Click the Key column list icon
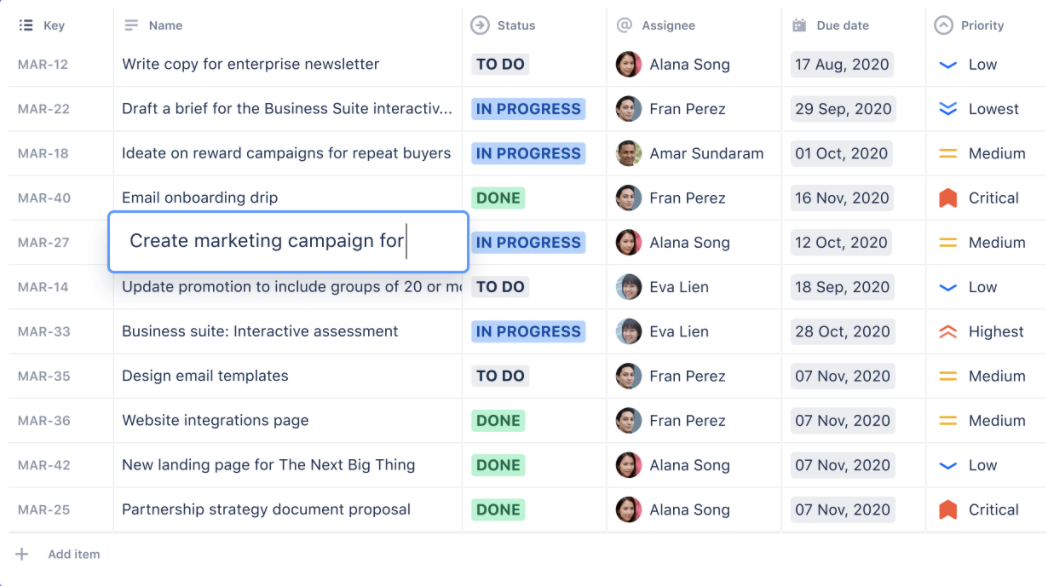The image size is (1046, 586). [x=25, y=25]
